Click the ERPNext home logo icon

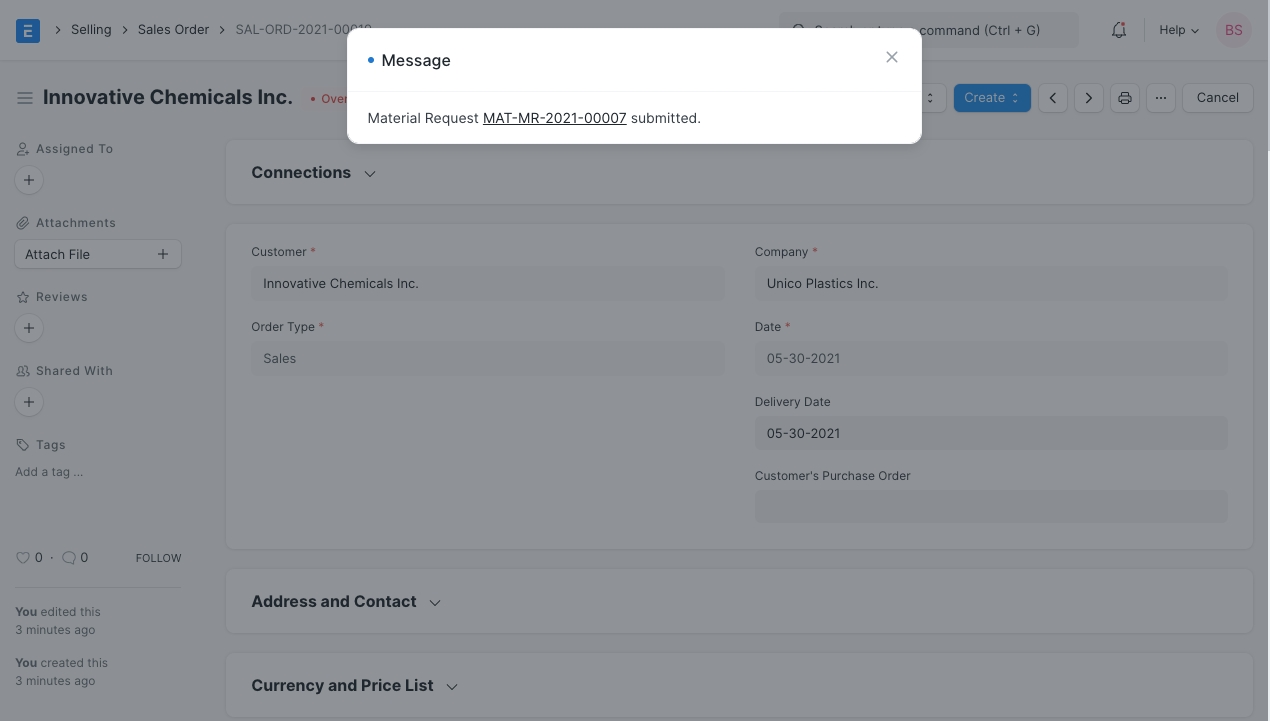point(28,30)
